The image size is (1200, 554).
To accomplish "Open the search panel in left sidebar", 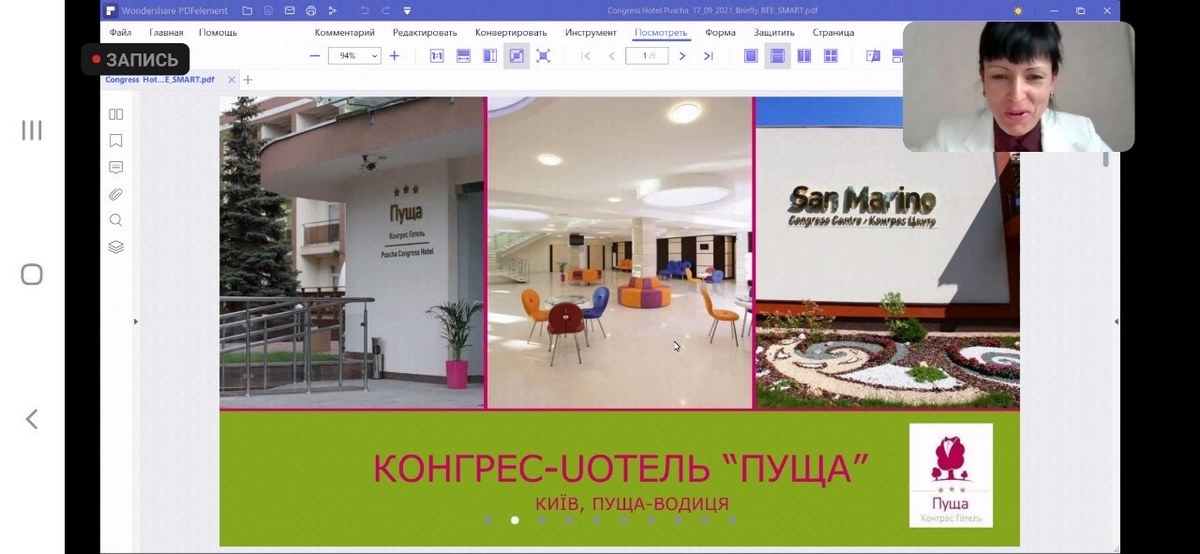I will [116, 220].
